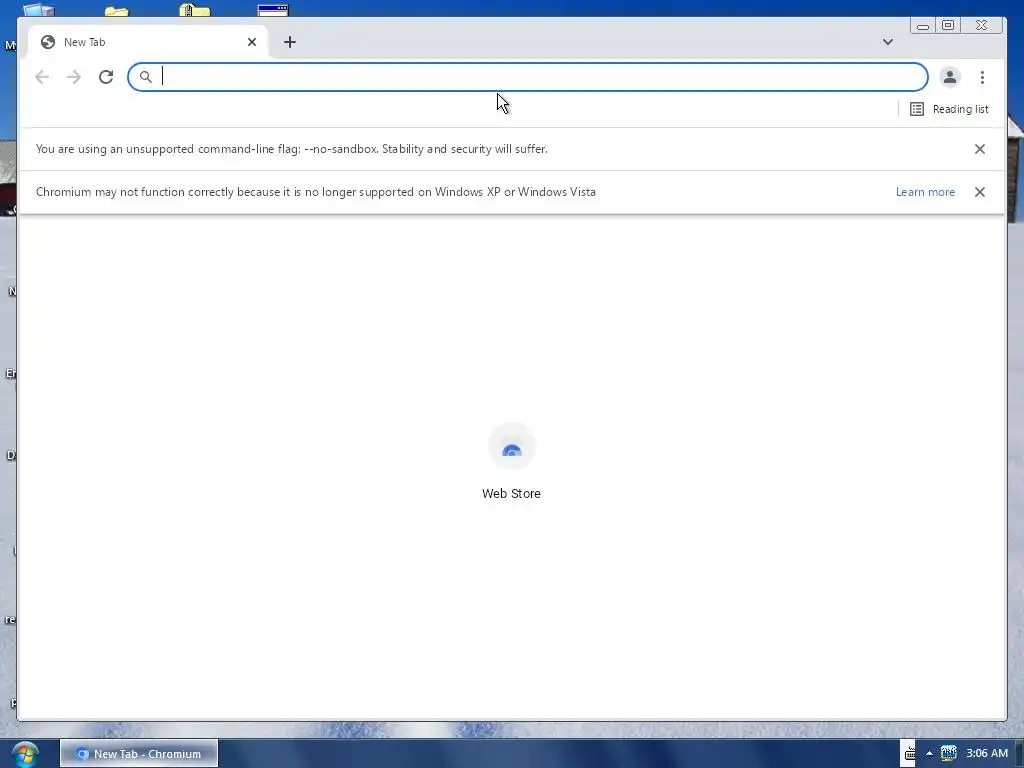Click the taskbar clock showing 3:06 AM
This screenshot has height=768, width=1024.
987,754
